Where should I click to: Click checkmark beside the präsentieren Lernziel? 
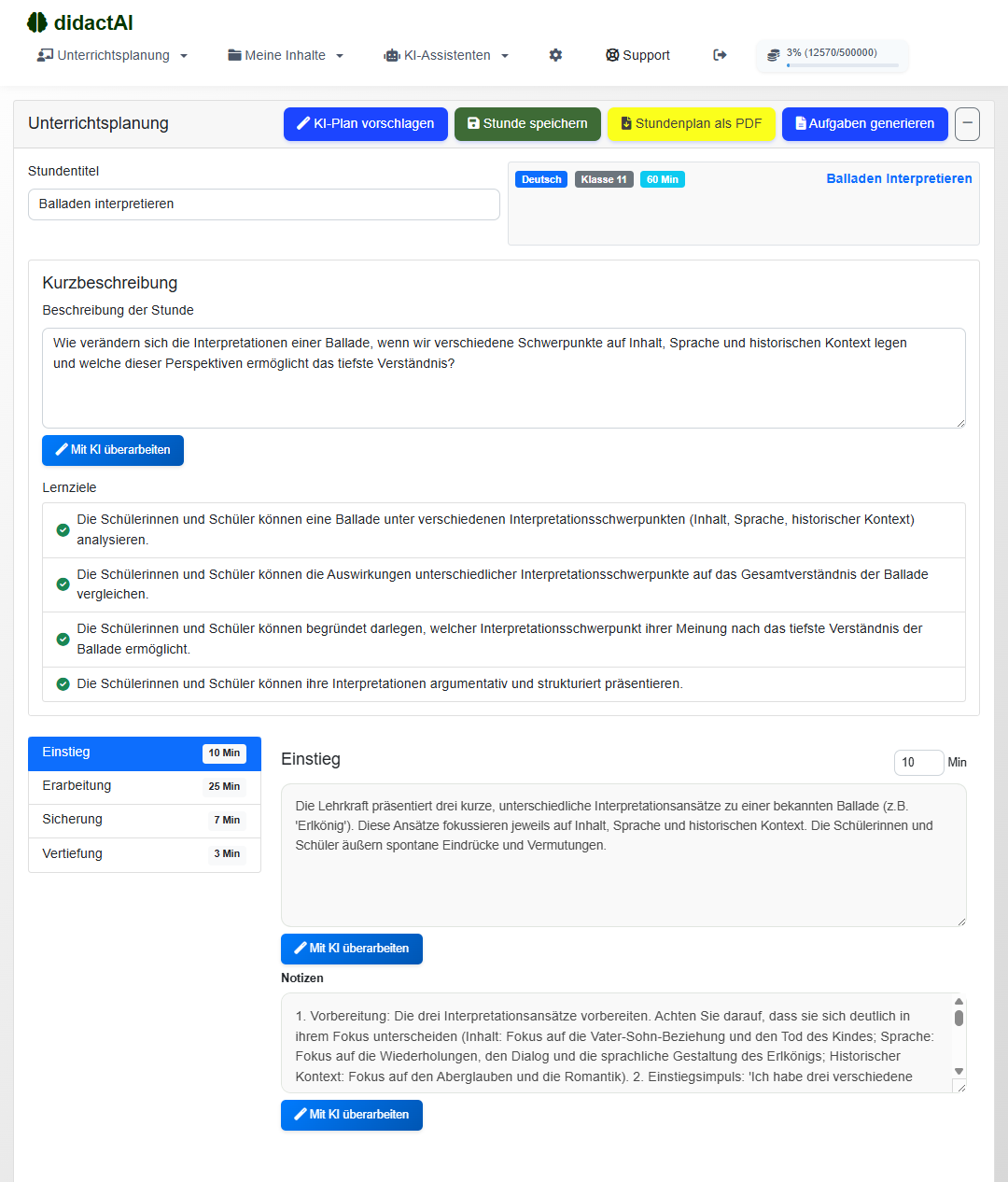pyautogui.click(x=63, y=684)
